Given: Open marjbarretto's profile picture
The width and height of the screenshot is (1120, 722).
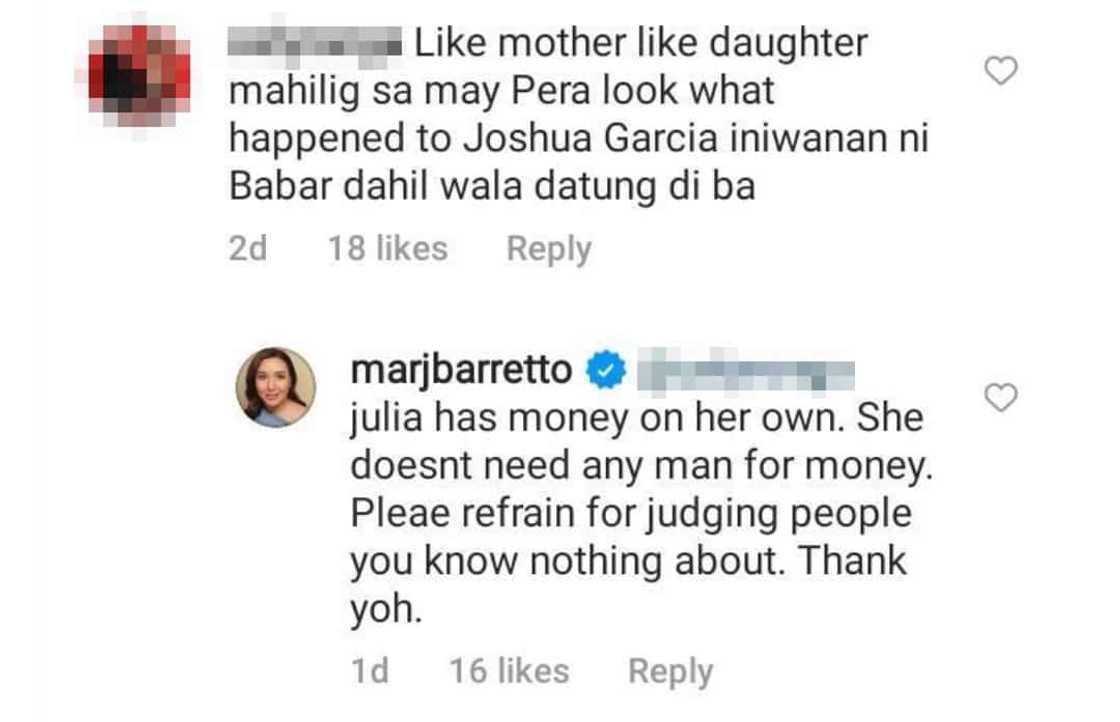Looking at the screenshot, I should pos(276,388).
